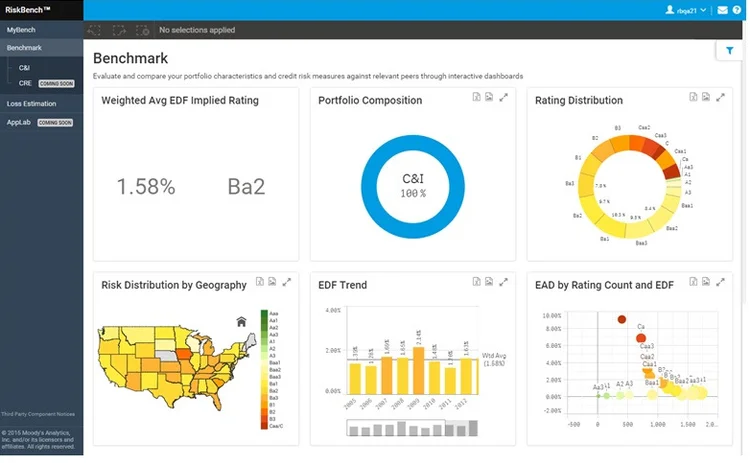Export Risk Distribution by Geography to Excel
The height and width of the screenshot is (463, 750).
point(260,282)
